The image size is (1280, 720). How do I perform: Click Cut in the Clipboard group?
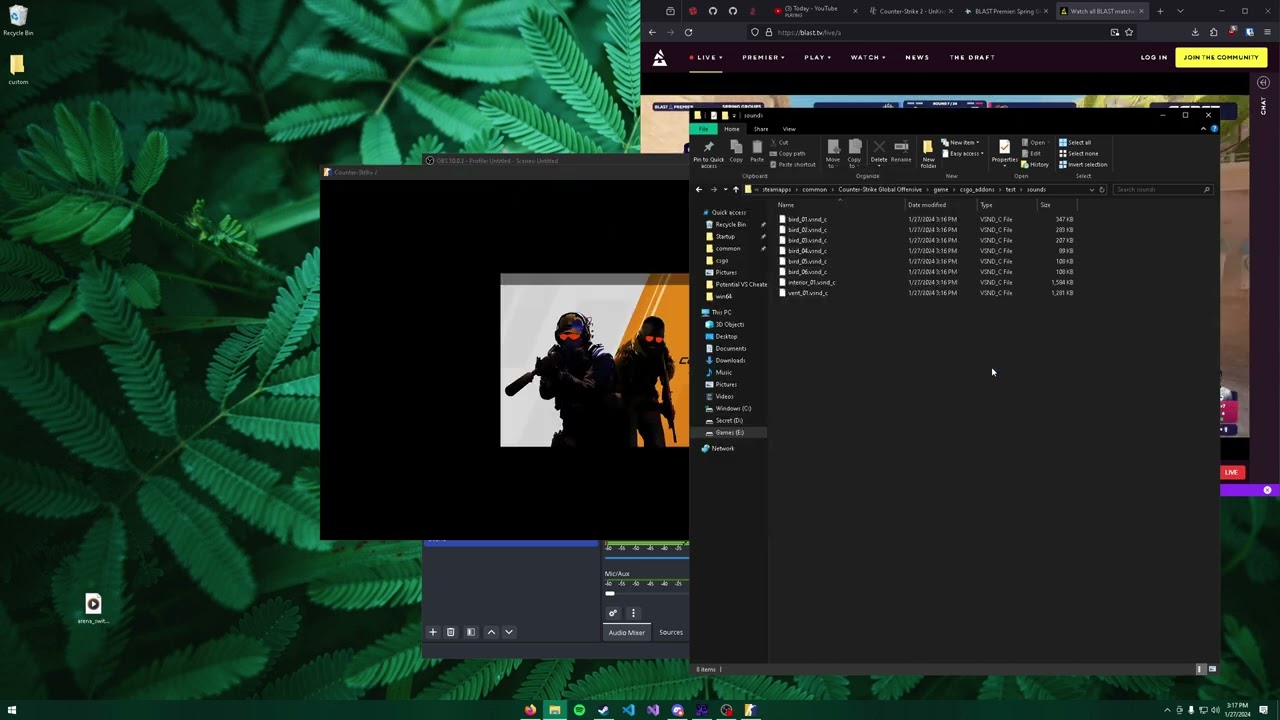[780, 143]
